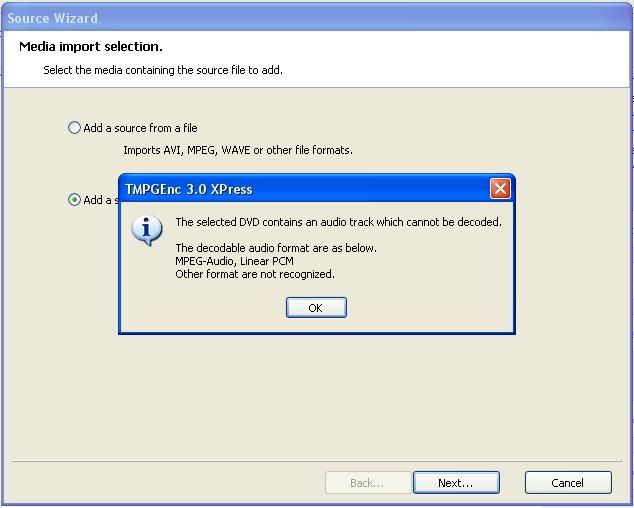The width and height of the screenshot is (634, 508).
Task: Click the "Media import selection." heading
Action: [x=91, y=47]
